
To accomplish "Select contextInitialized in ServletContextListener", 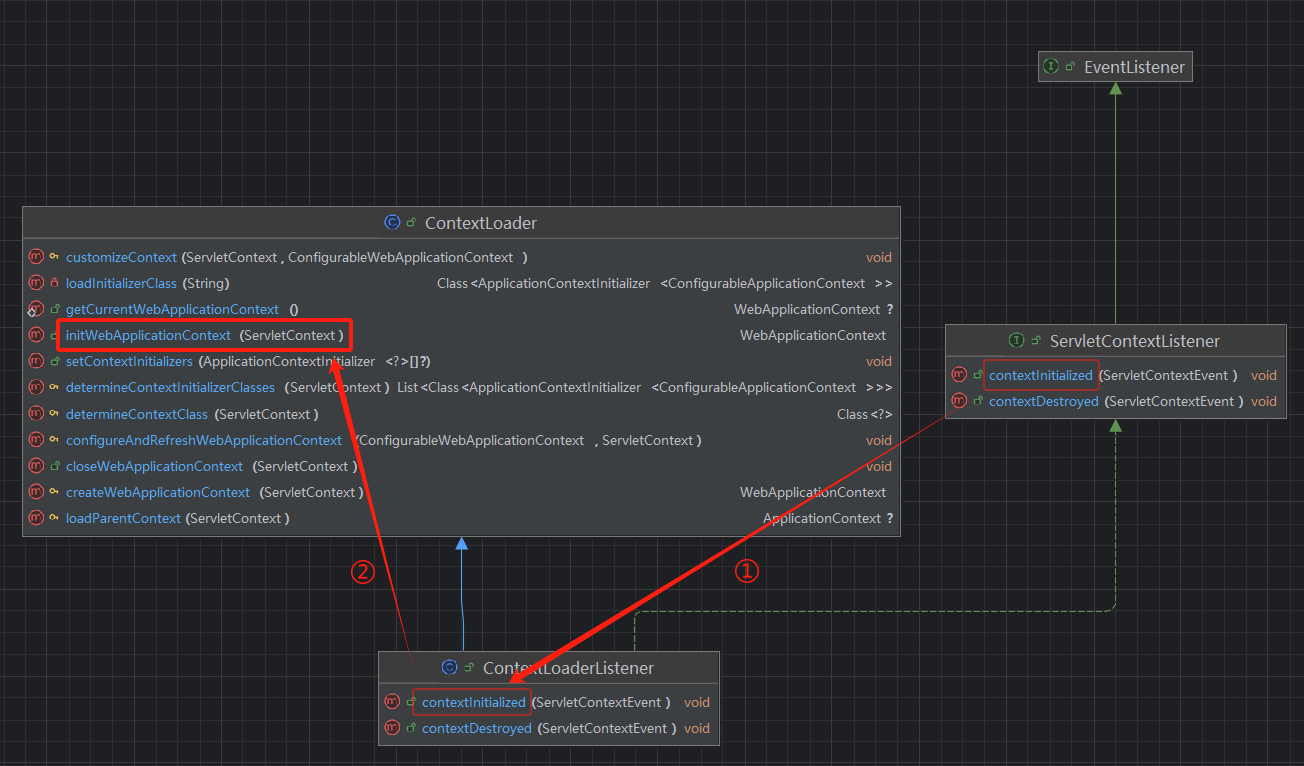I will (x=1040, y=375).
